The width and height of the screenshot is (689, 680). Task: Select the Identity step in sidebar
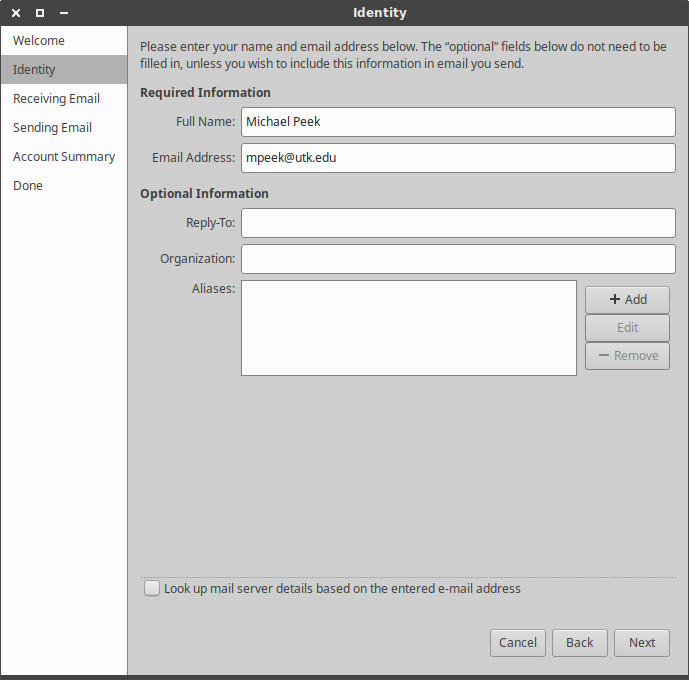34,70
